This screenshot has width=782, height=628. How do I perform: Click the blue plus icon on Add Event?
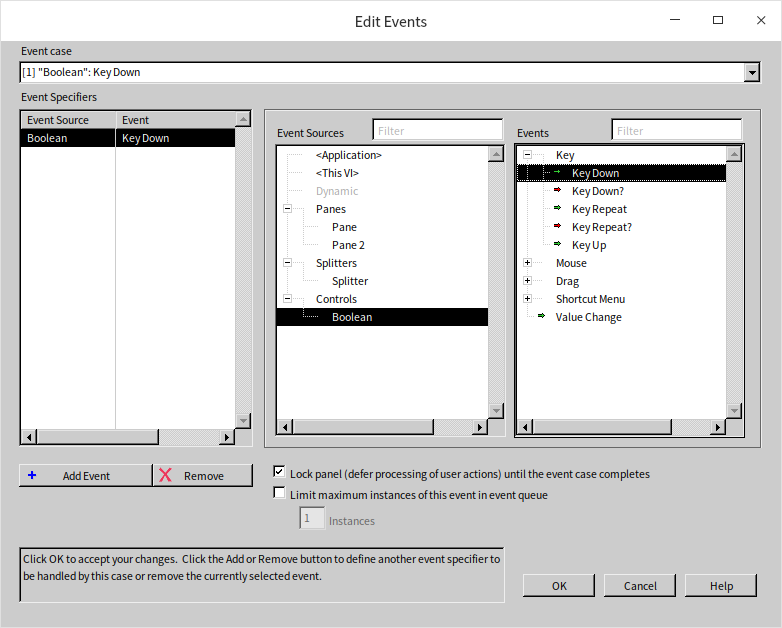click(32, 476)
